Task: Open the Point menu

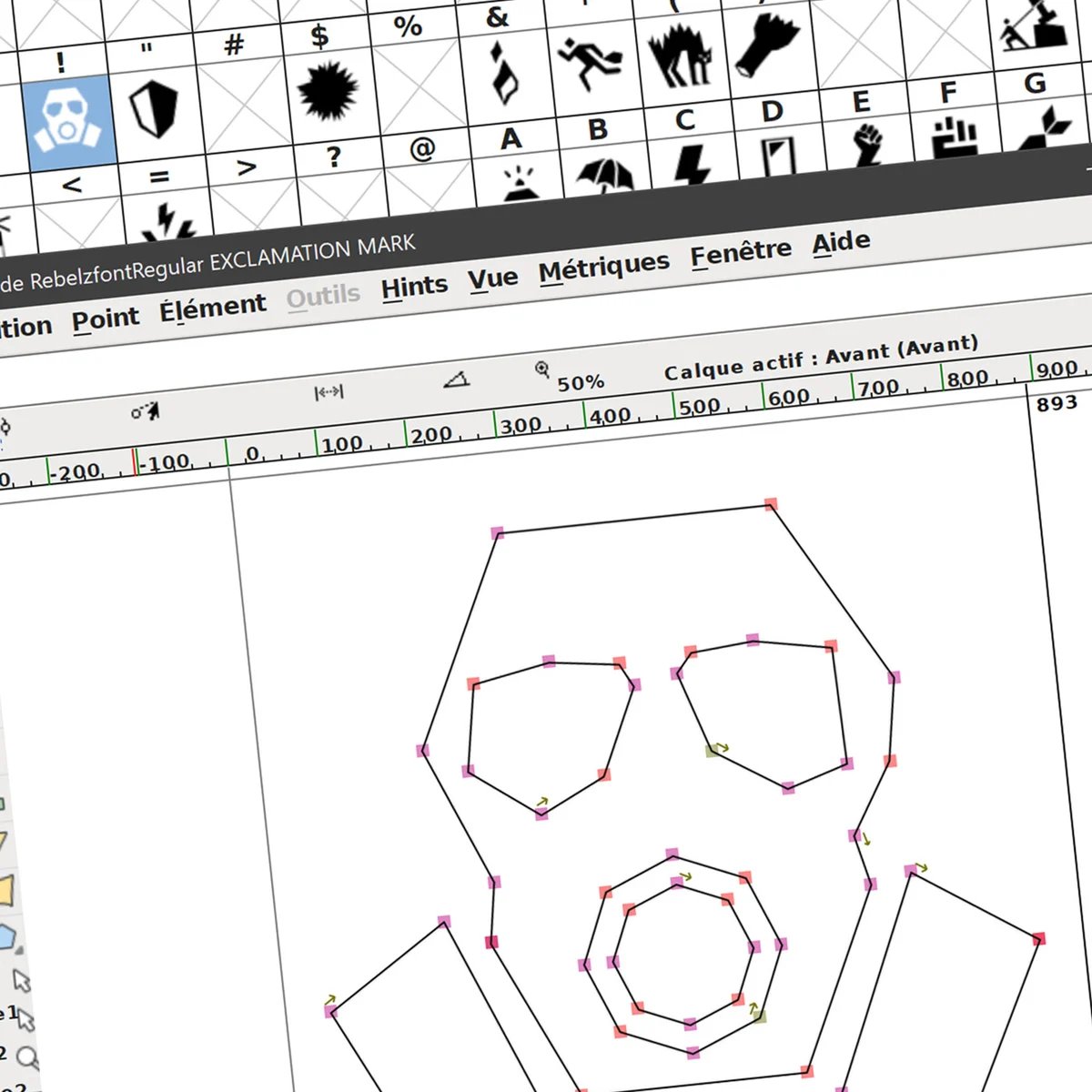Action: (106, 318)
